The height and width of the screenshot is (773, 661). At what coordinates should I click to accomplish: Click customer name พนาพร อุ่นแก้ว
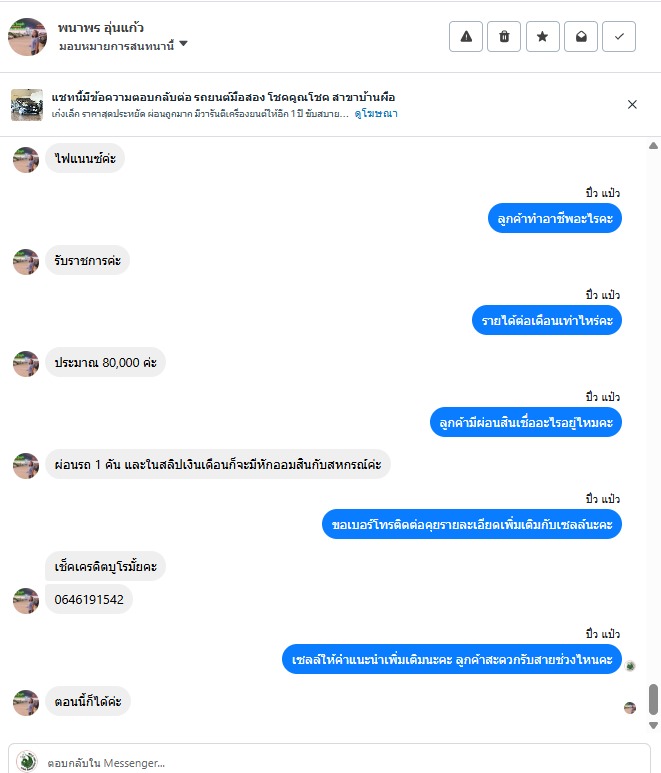(101, 27)
